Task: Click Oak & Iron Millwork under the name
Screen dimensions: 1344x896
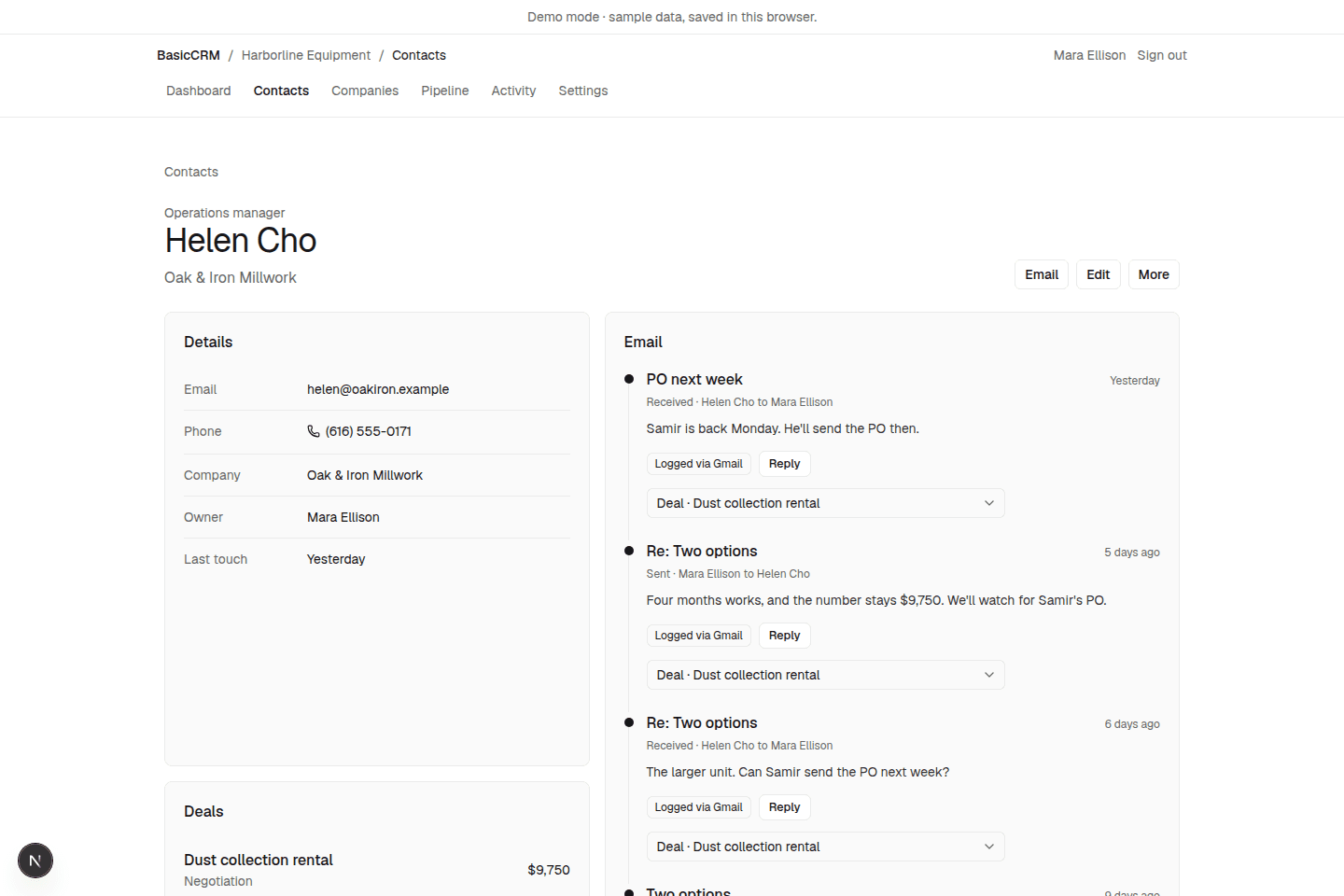Action: 231,277
